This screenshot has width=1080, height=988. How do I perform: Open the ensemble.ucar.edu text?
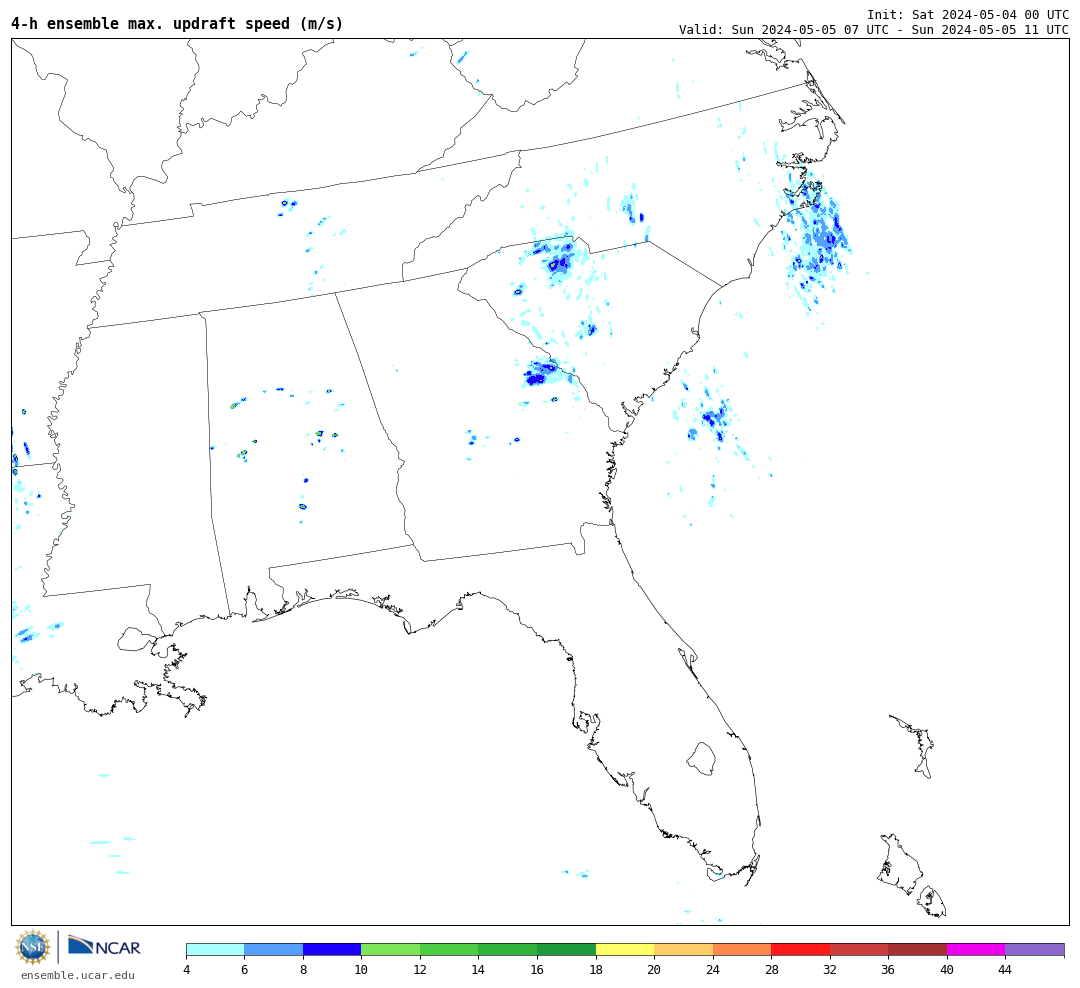click(78, 975)
